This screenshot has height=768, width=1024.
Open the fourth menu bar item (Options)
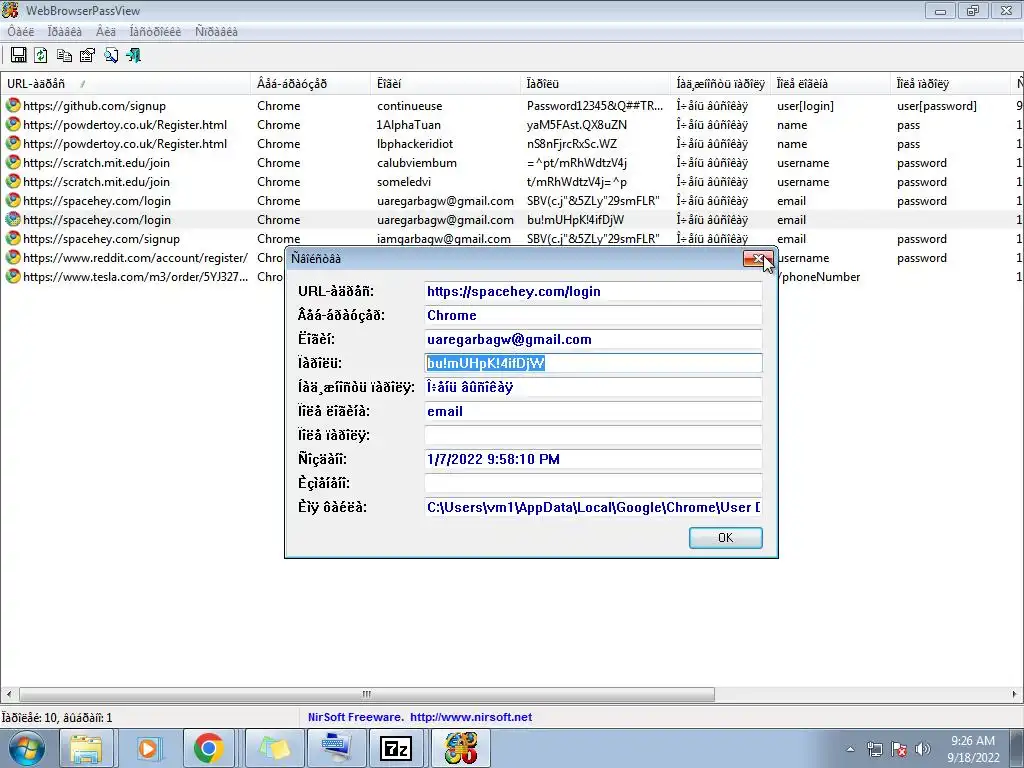point(155,31)
